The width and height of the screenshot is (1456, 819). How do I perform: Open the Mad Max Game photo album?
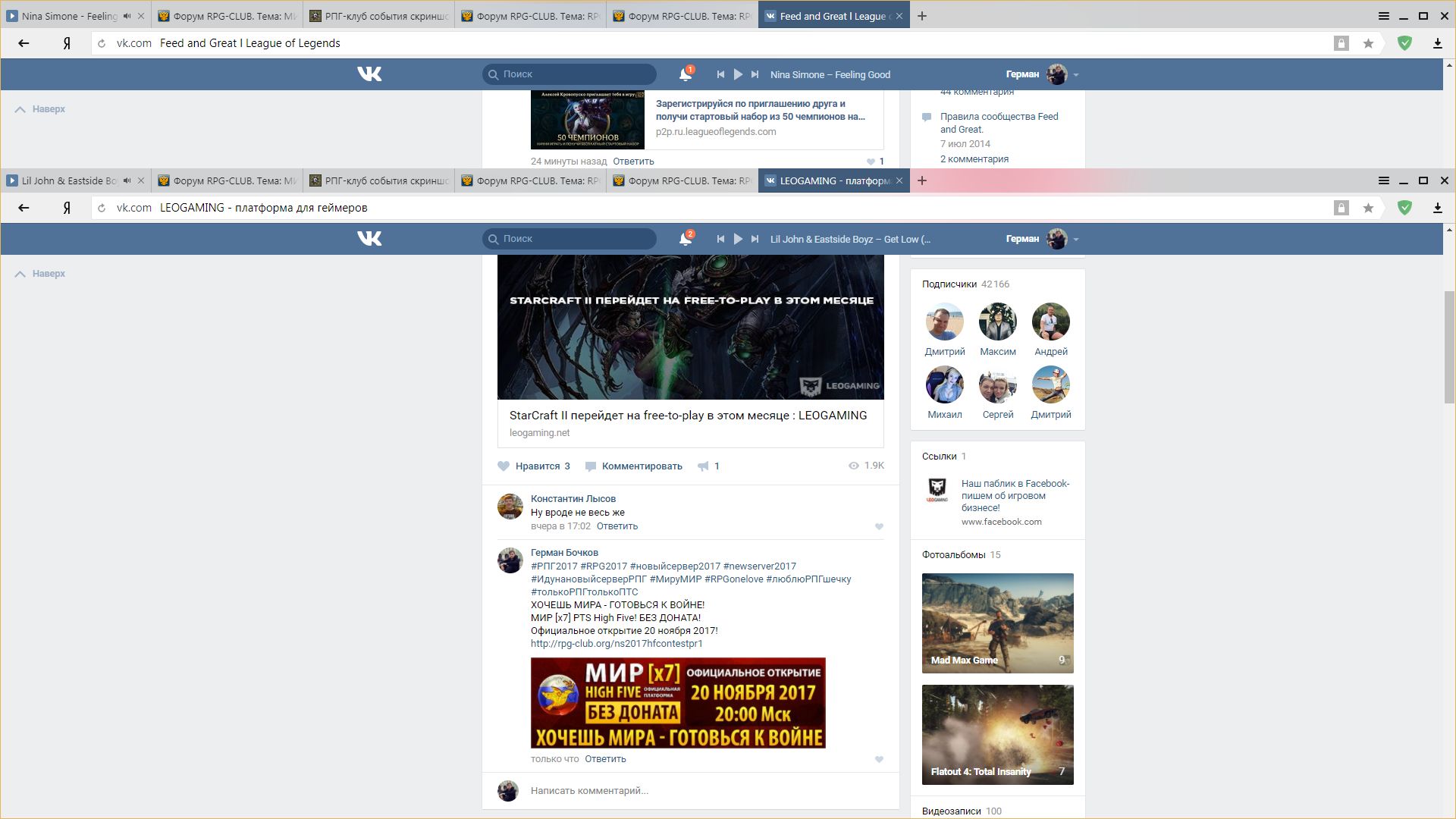997,623
